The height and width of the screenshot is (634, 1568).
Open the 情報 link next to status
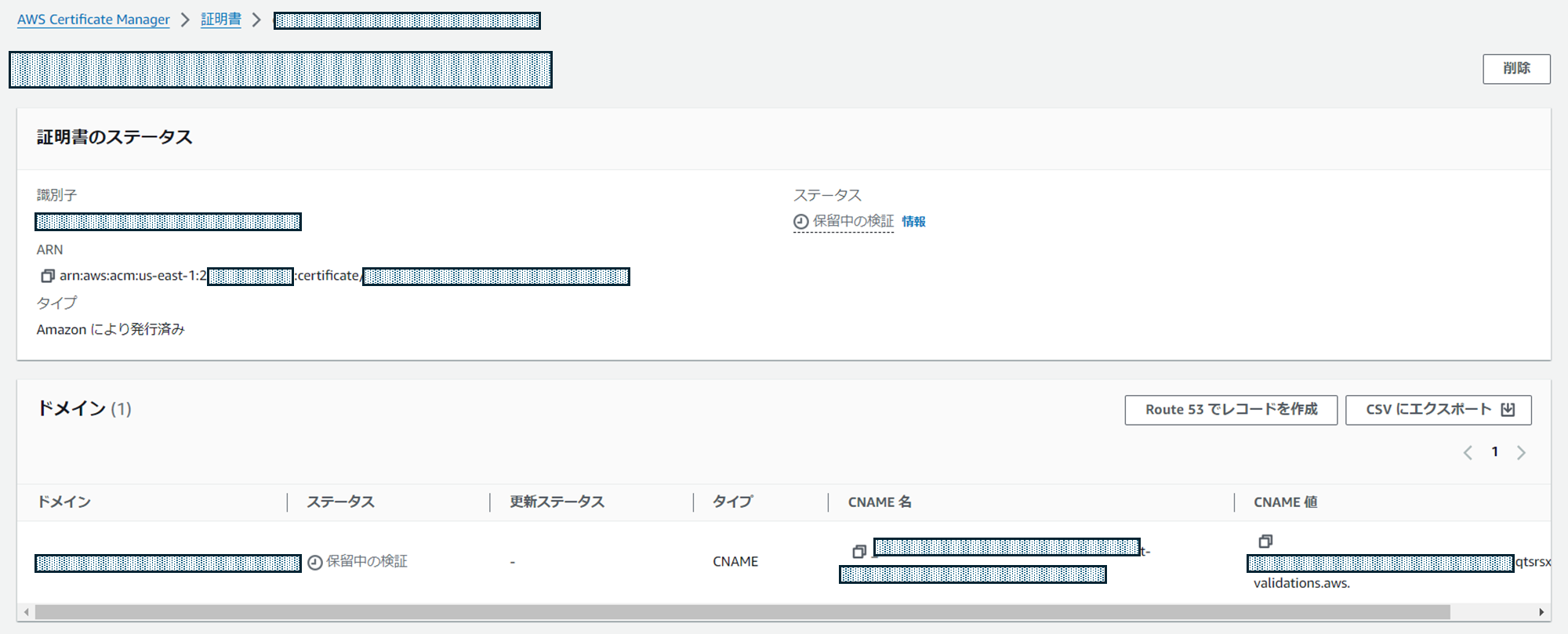[913, 222]
